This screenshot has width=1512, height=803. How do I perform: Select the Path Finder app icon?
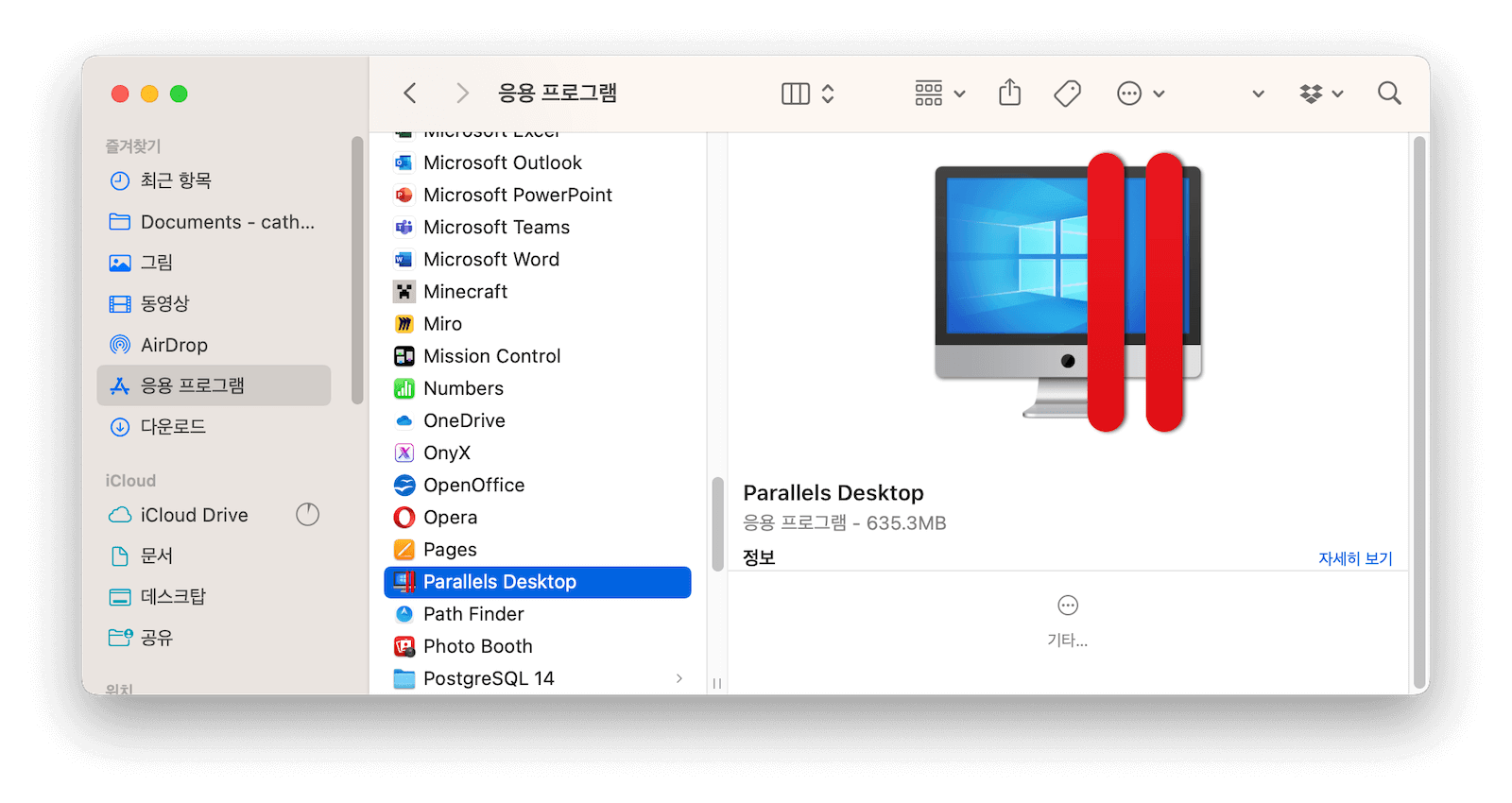click(404, 614)
